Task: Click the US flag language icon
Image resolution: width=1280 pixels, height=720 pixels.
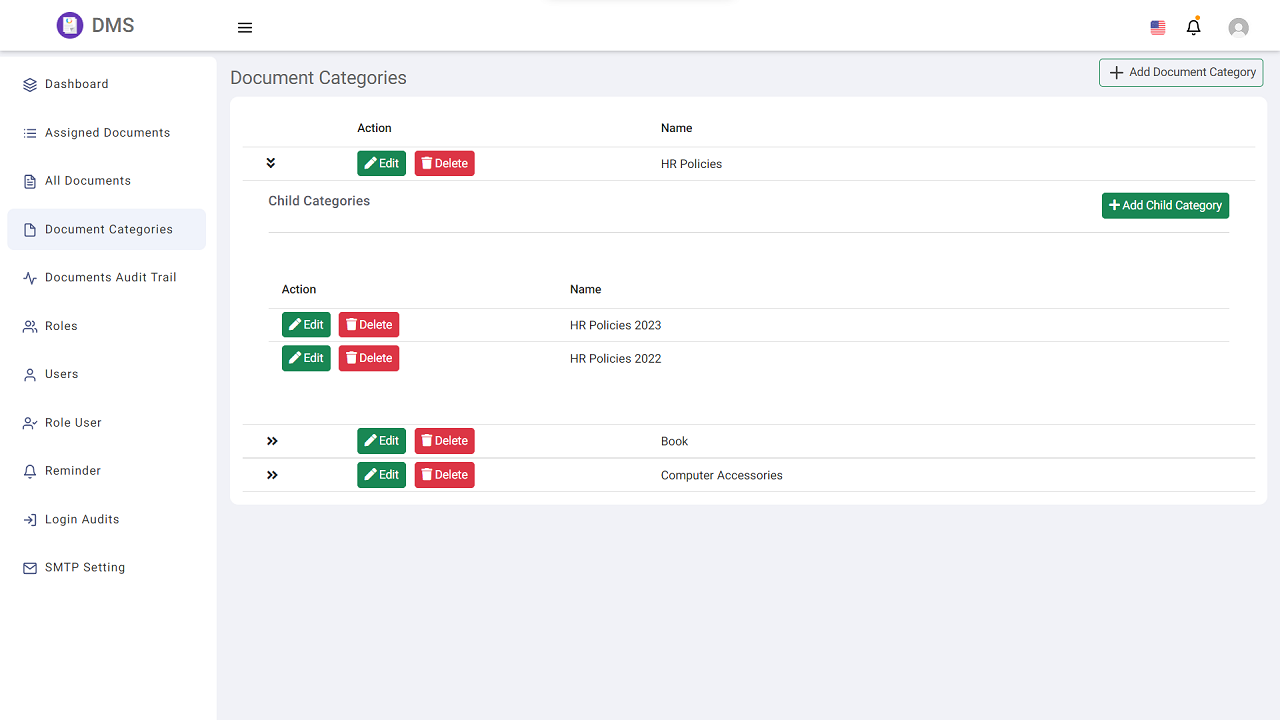Action: (1158, 28)
